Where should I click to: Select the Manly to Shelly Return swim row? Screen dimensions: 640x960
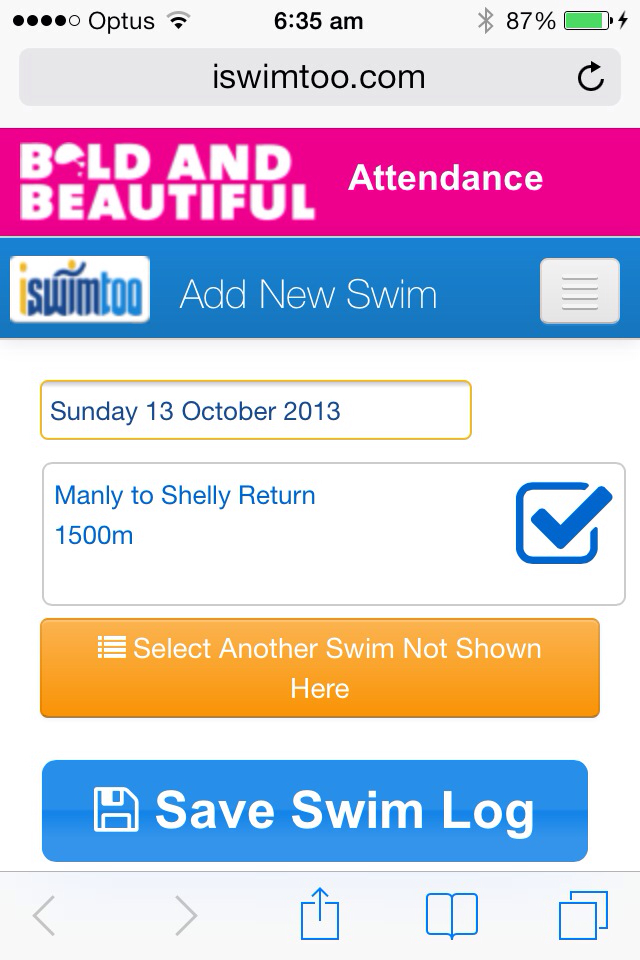pyautogui.click(x=334, y=534)
